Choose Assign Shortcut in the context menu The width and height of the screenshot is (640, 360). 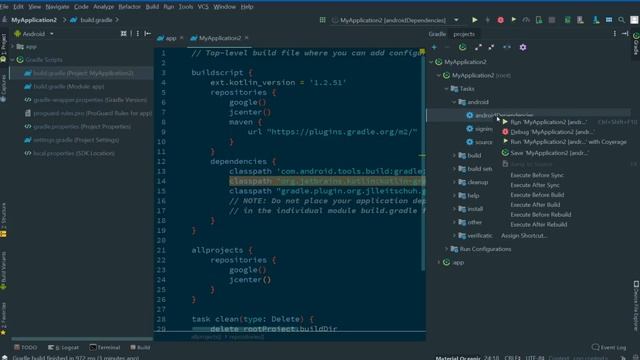[x=524, y=236]
